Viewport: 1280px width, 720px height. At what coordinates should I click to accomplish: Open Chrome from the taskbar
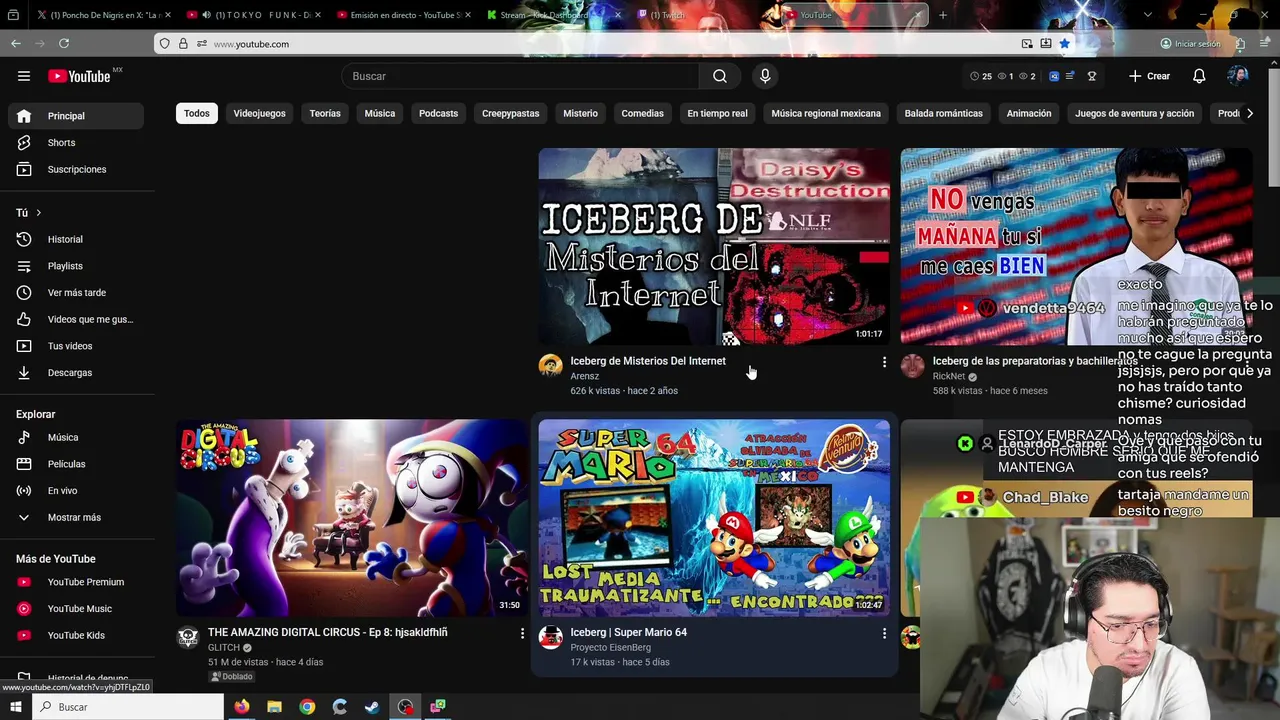tap(307, 707)
